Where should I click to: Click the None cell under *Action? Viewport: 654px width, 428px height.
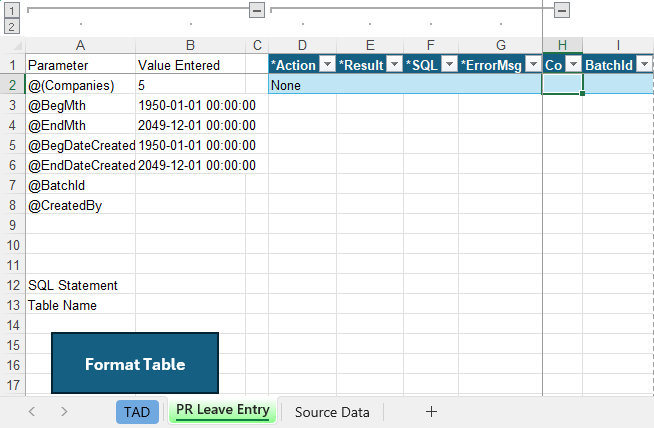point(302,85)
